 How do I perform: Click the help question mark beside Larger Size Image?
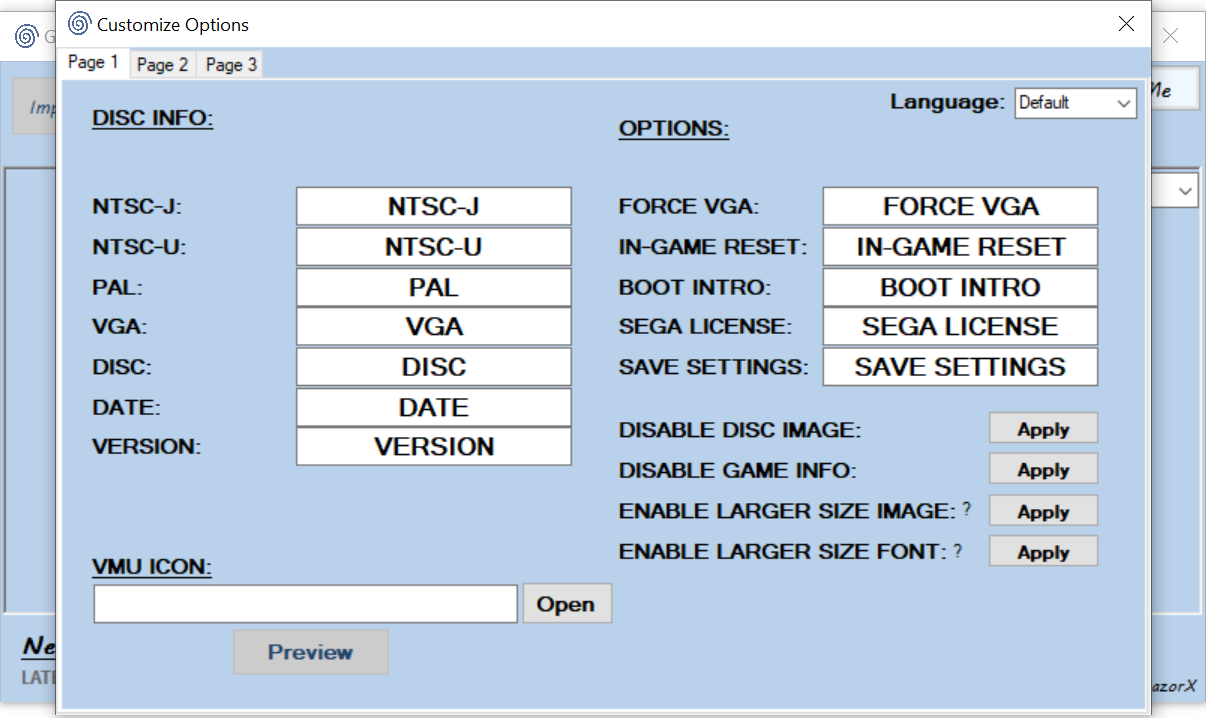[x=966, y=509]
